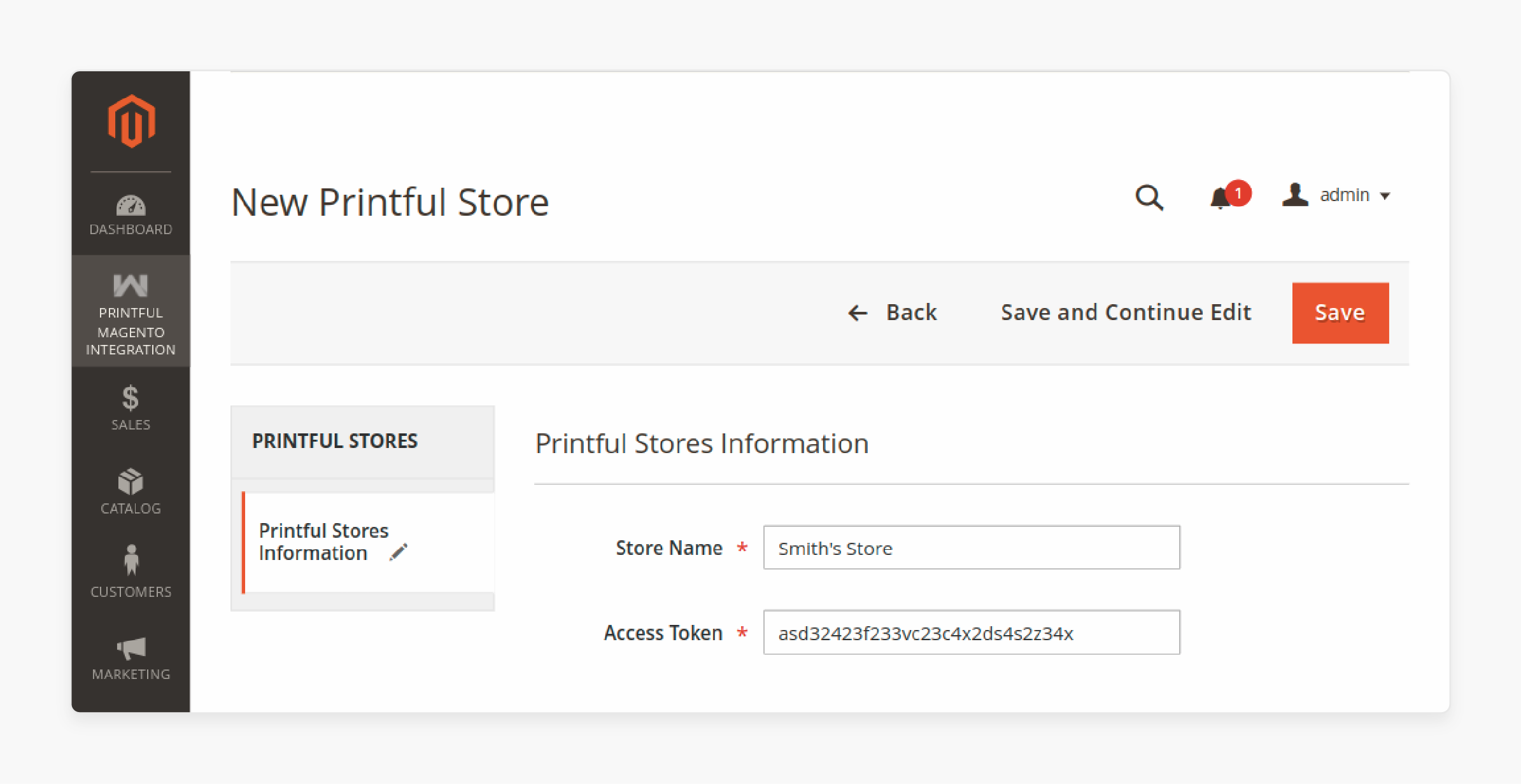Click the admin user avatar icon
The width and height of the screenshot is (1521, 784).
click(1295, 195)
